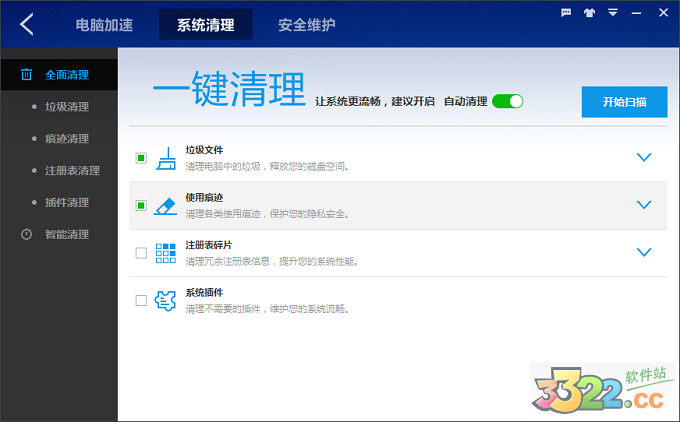
Task: Click the 使用痕迹 title text
Action: [204, 198]
